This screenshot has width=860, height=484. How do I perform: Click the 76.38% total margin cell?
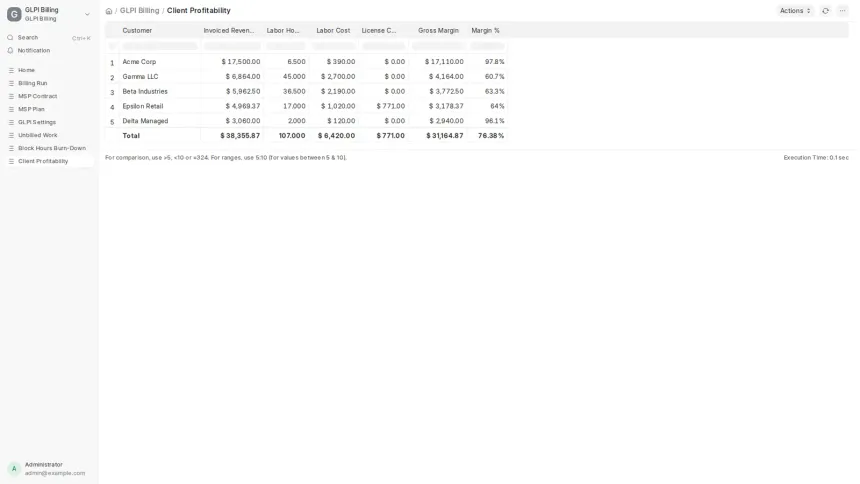(x=487, y=136)
